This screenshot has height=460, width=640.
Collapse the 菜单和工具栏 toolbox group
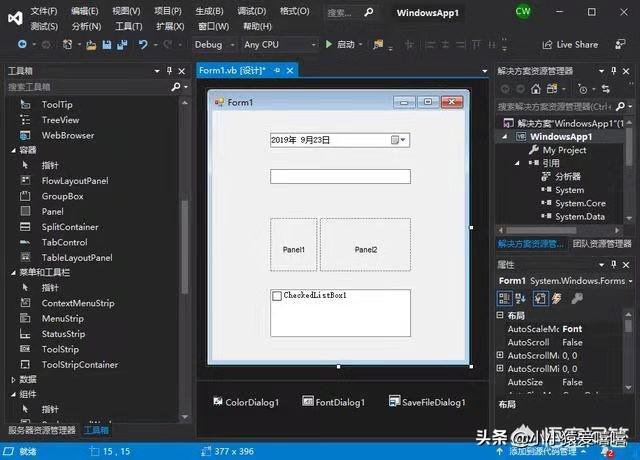tap(13, 273)
